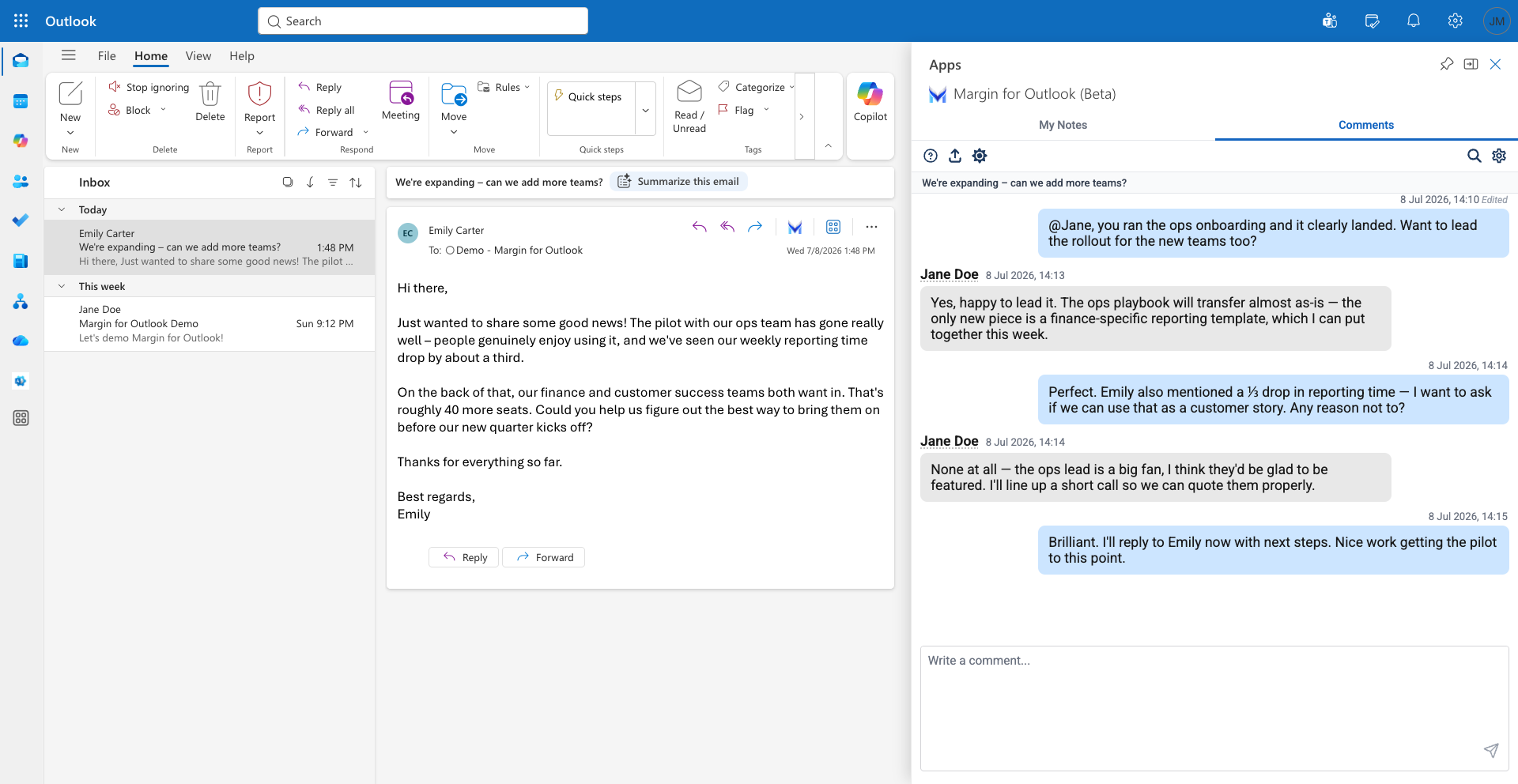Click the Forward button below the email
The height and width of the screenshot is (784, 1518).
[544, 557]
